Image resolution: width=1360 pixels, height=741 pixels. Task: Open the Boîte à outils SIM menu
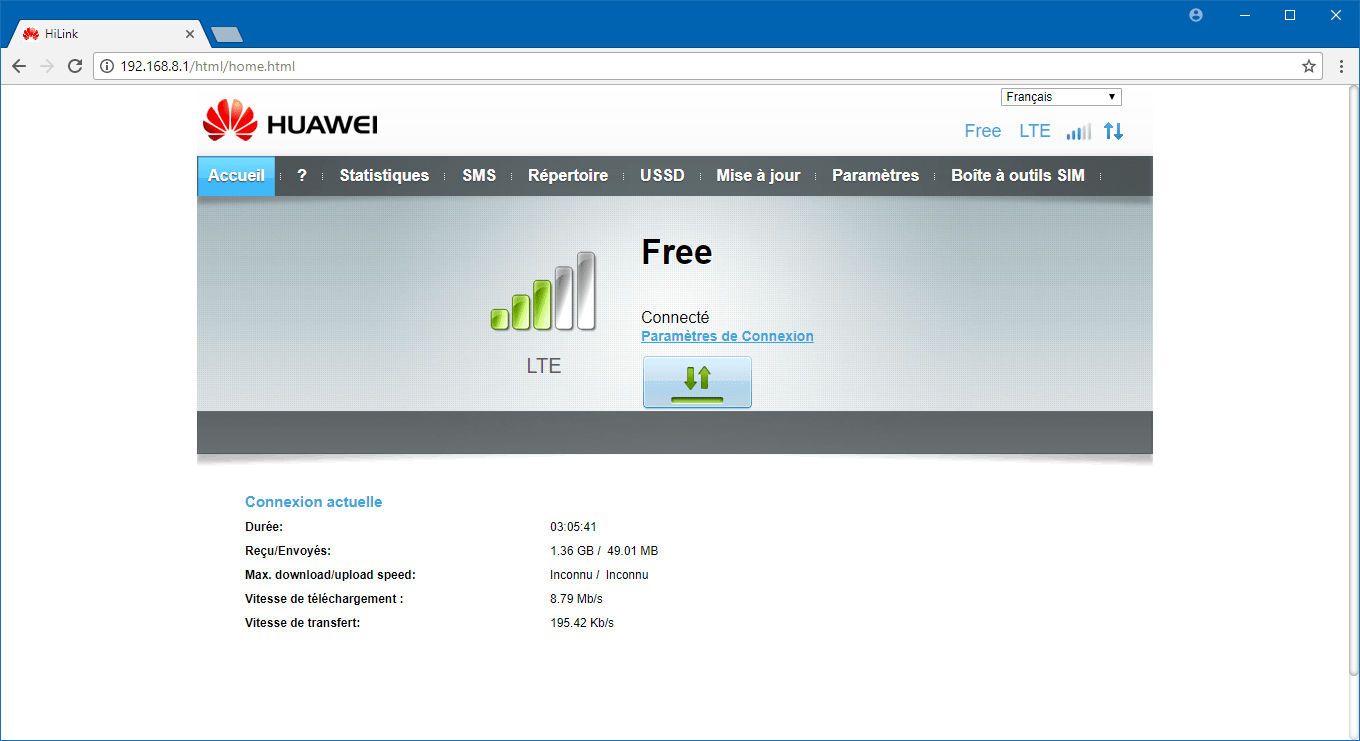(1018, 176)
